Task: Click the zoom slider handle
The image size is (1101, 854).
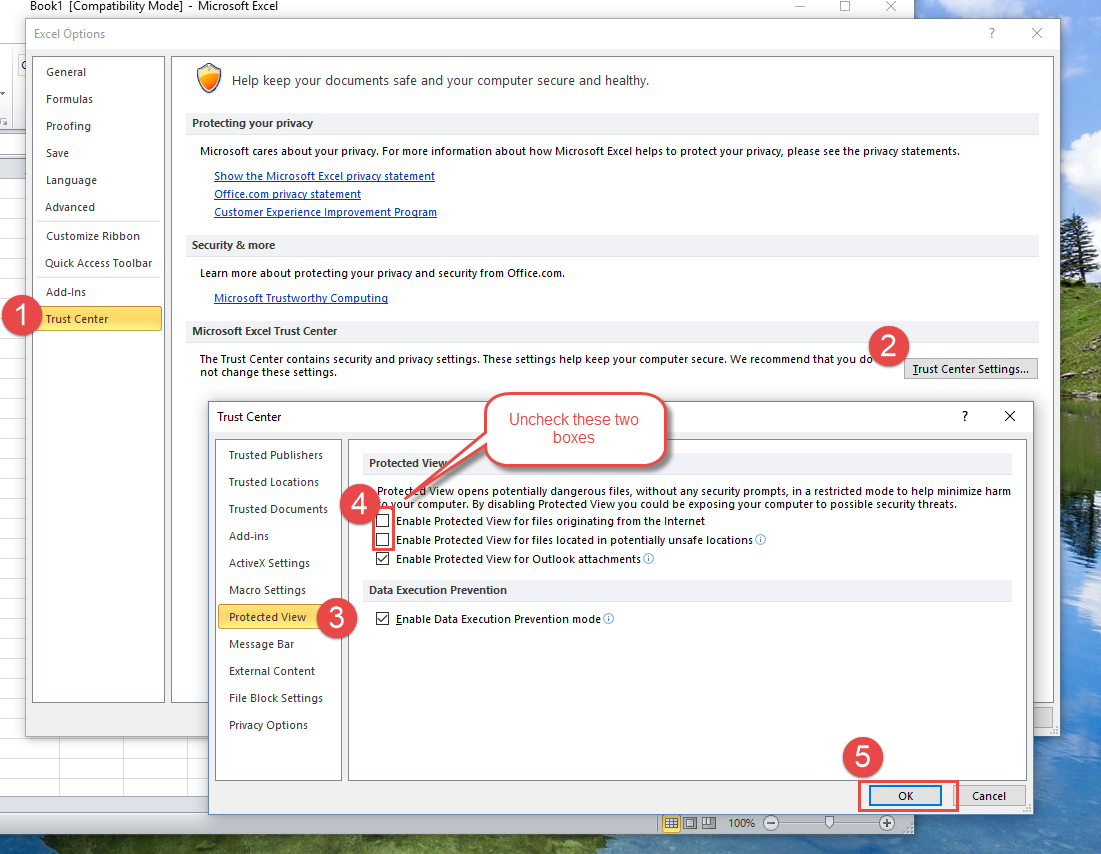Action: 829,822
